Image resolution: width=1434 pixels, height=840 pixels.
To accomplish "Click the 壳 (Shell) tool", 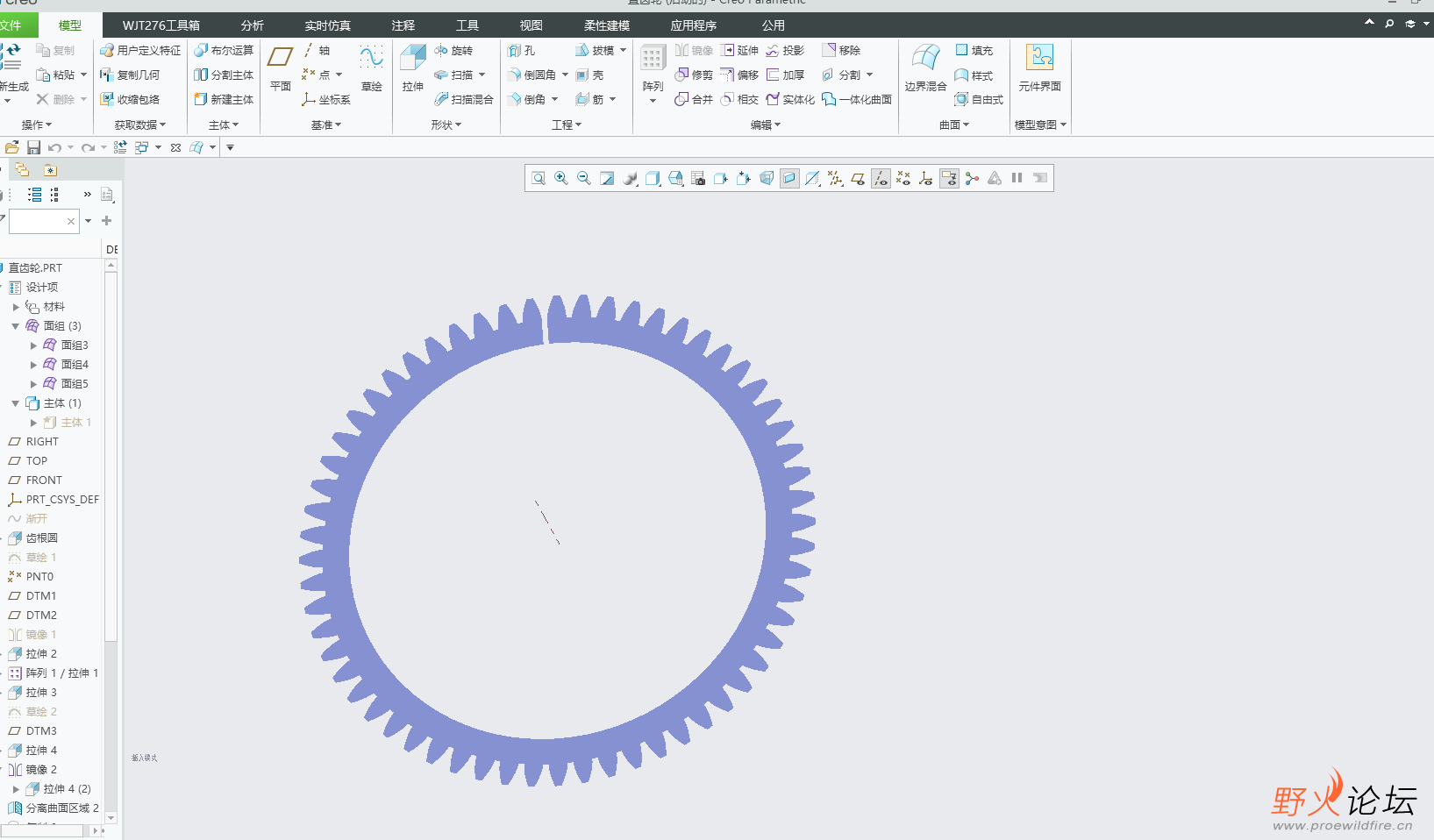I will 589,75.
